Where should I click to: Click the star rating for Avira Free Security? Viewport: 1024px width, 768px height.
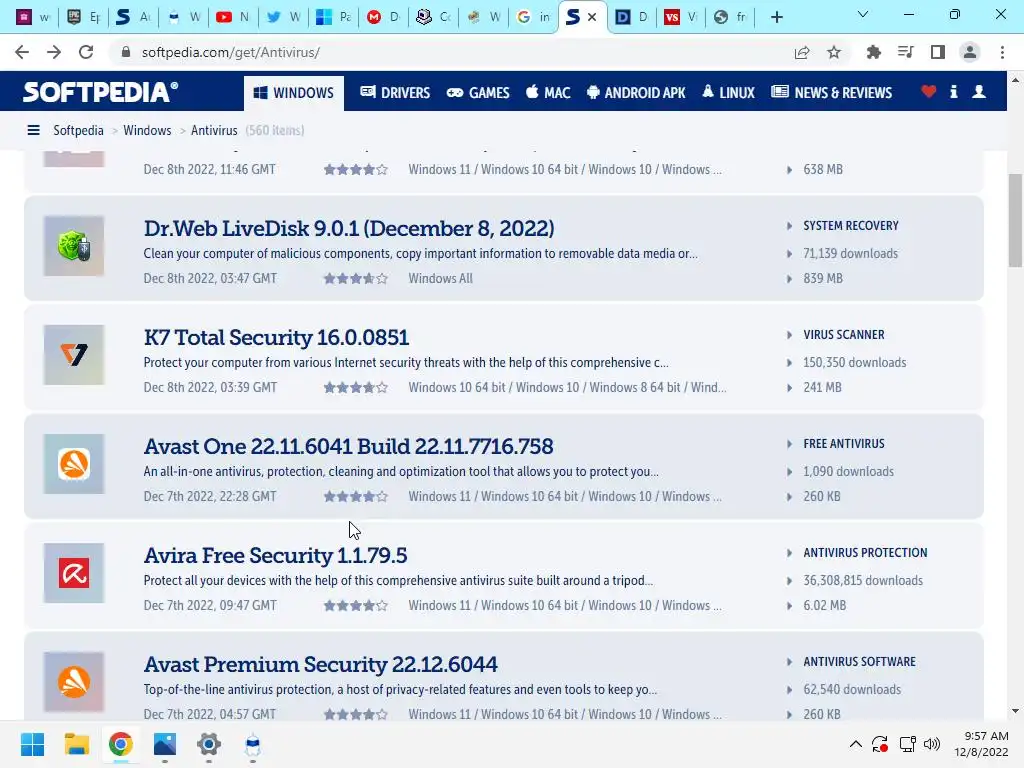pyautogui.click(x=356, y=606)
